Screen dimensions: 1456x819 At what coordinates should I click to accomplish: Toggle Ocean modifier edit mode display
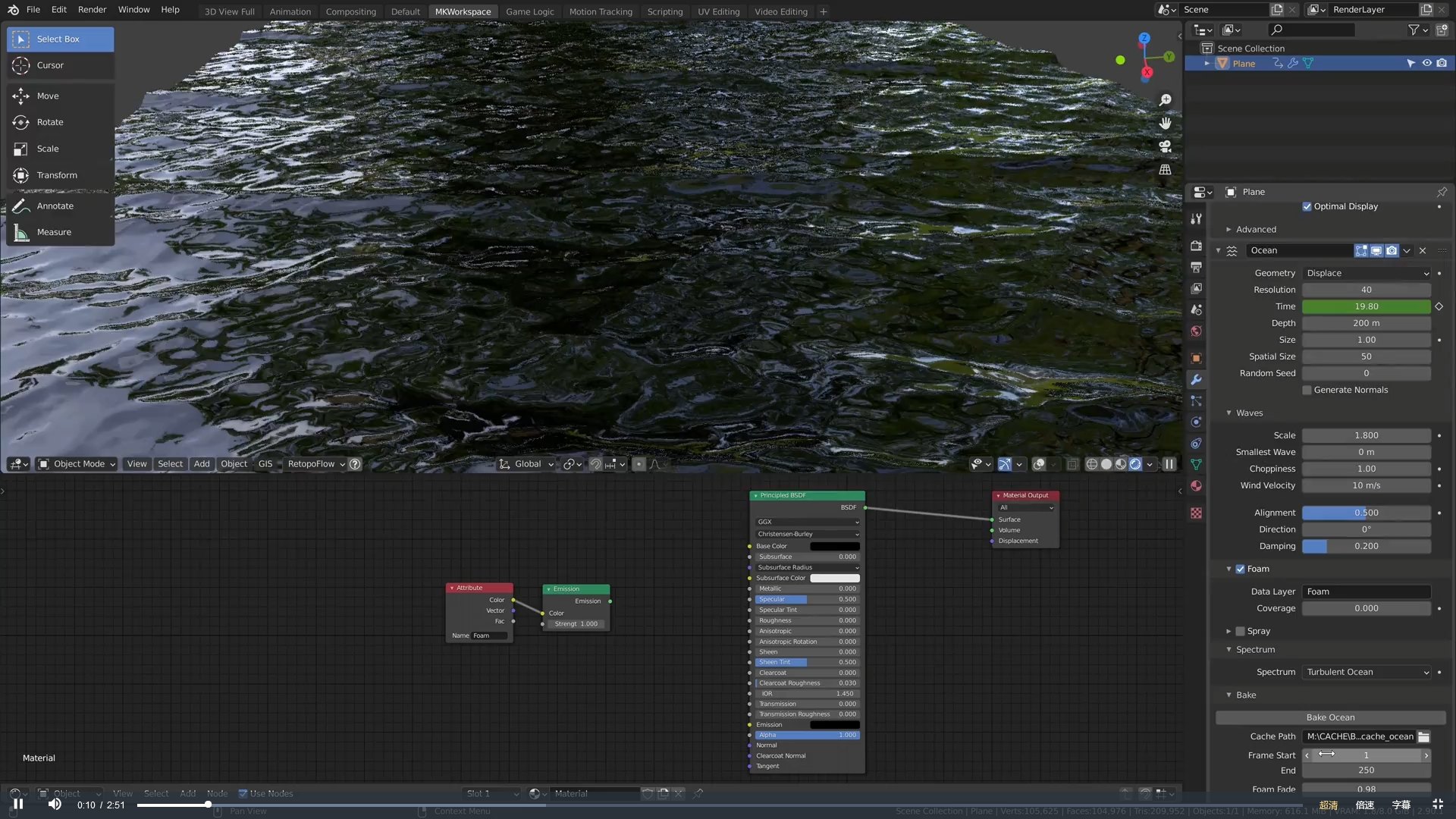[x=1361, y=250]
